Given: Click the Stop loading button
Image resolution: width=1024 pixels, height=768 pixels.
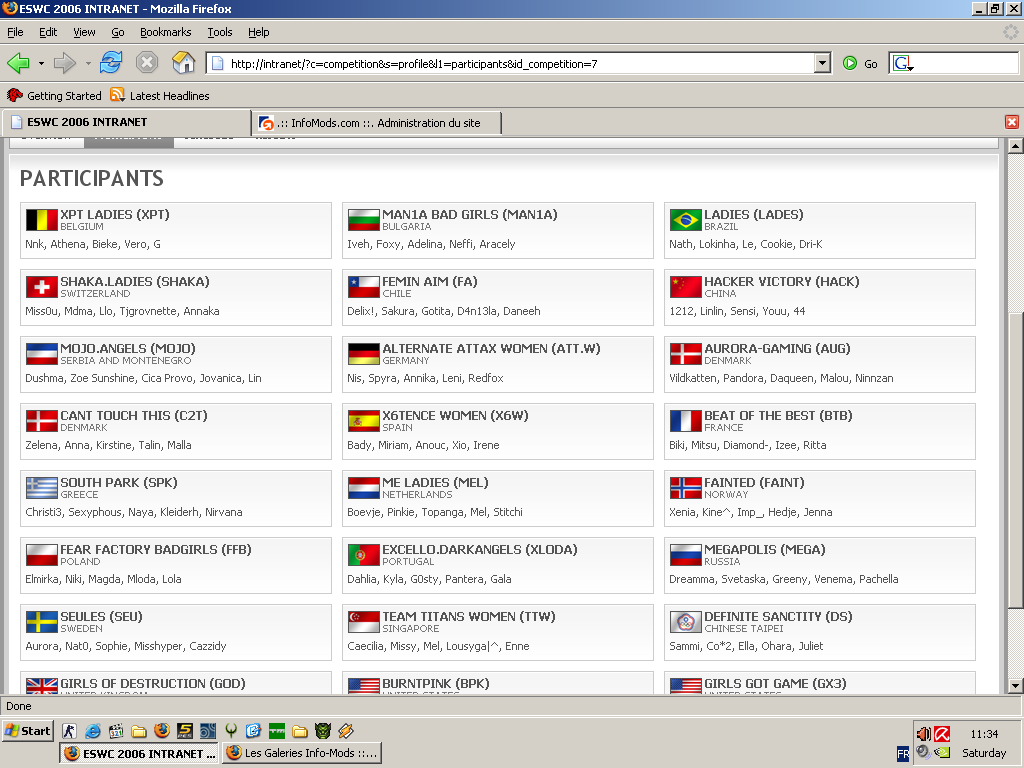Looking at the screenshot, I should pyautogui.click(x=147, y=63).
